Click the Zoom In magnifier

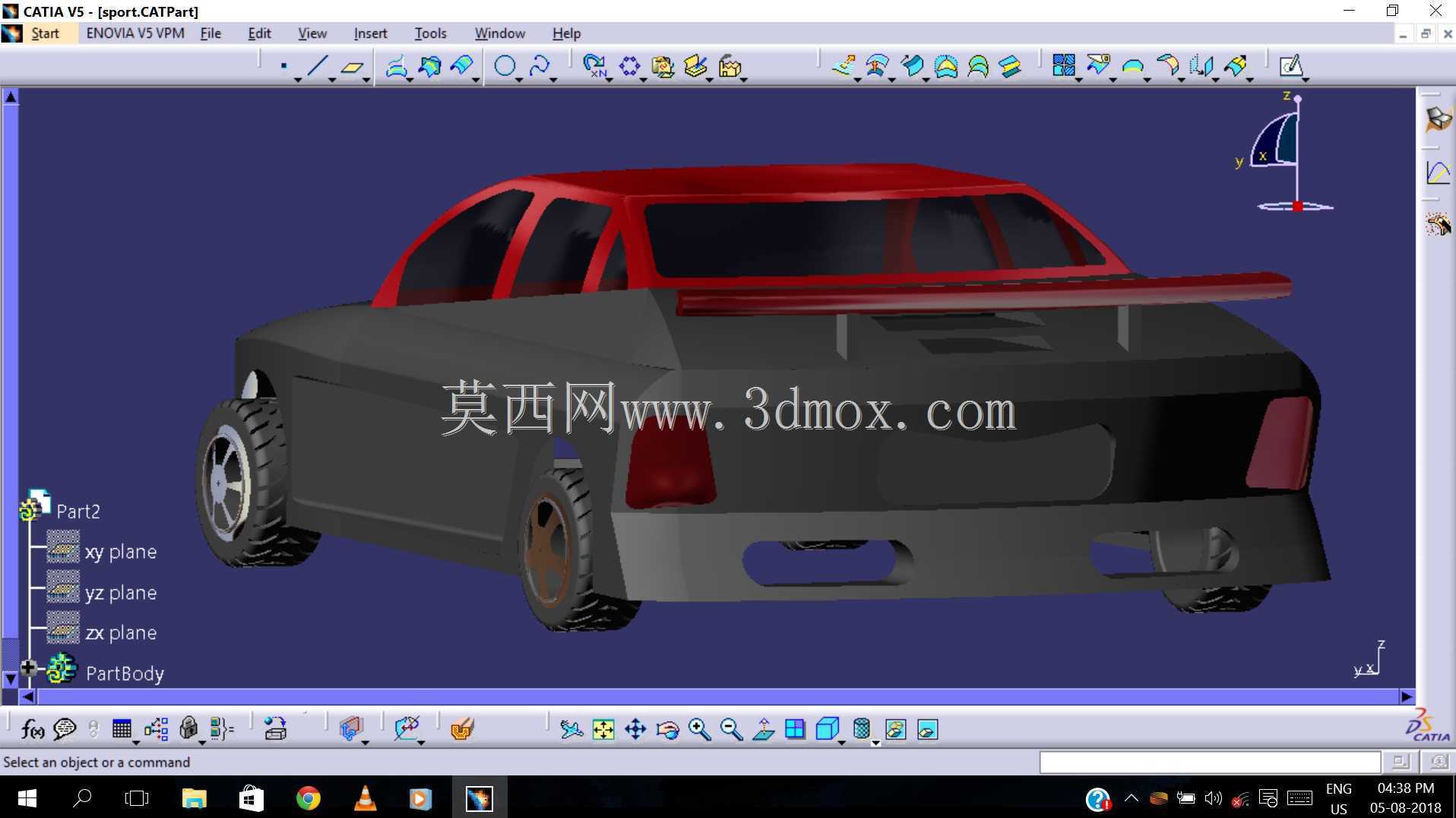click(699, 730)
